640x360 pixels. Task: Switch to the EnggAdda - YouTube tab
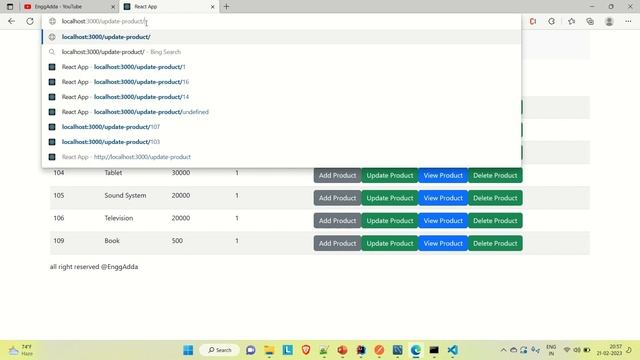pyautogui.click(x=69, y=7)
